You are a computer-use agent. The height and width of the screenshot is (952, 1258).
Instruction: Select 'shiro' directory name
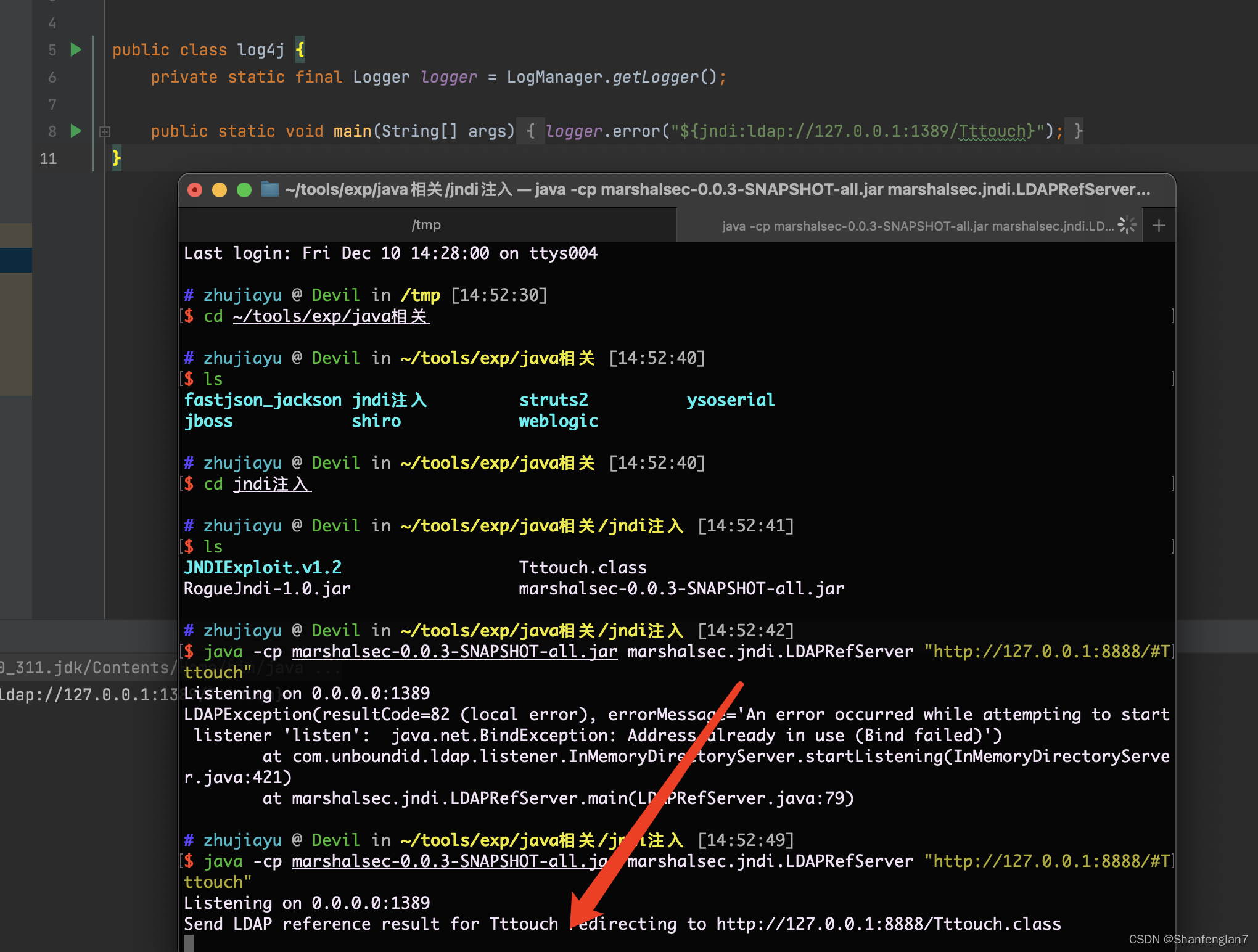point(376,421)
